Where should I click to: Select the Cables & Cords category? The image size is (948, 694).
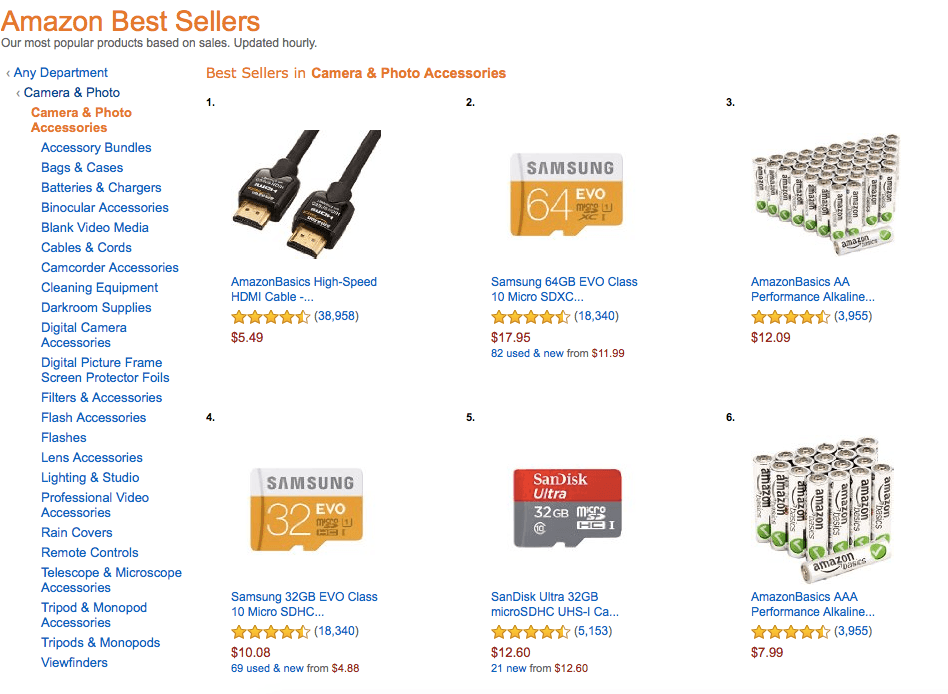coord(86,247)
